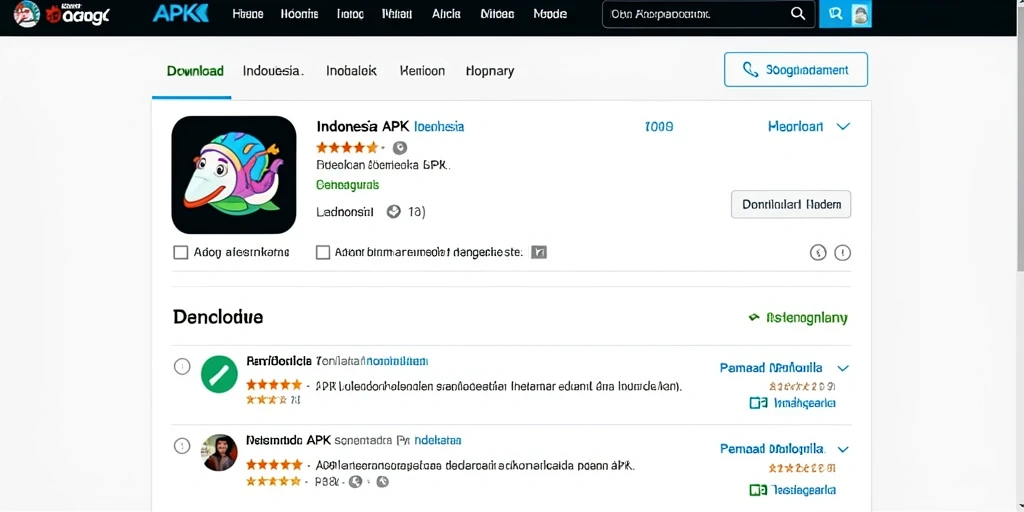Open the blue search button in header
1024x512 pixels.
pos(834,14)
